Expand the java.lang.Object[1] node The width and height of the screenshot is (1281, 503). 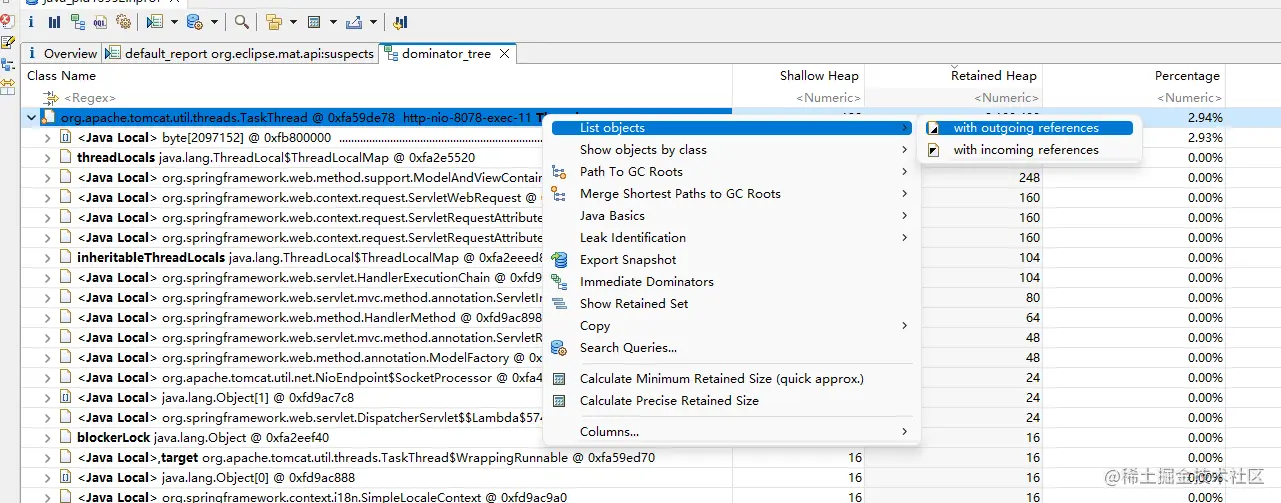tap(47, 398)
